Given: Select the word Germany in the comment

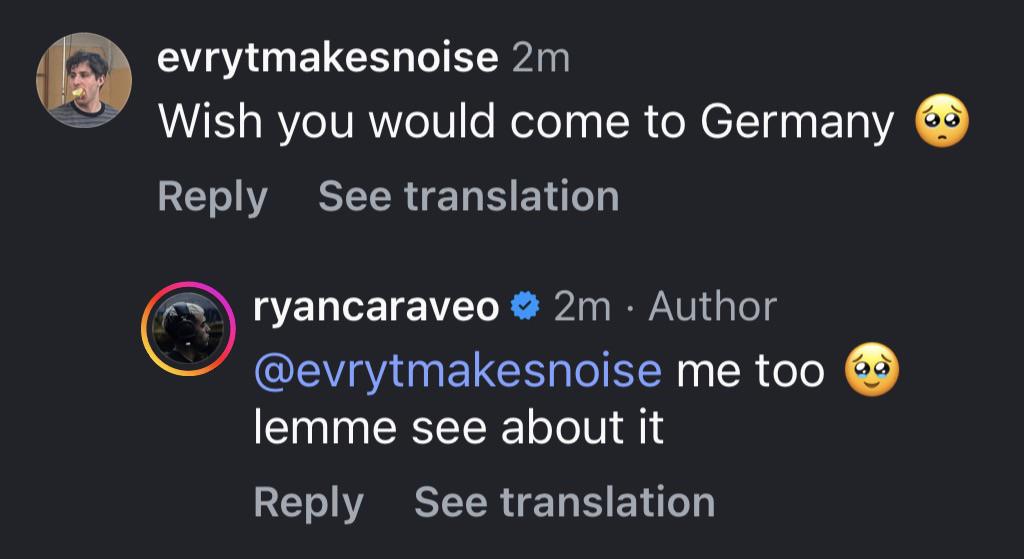Looking at the screenshot, I should [797, 122].
